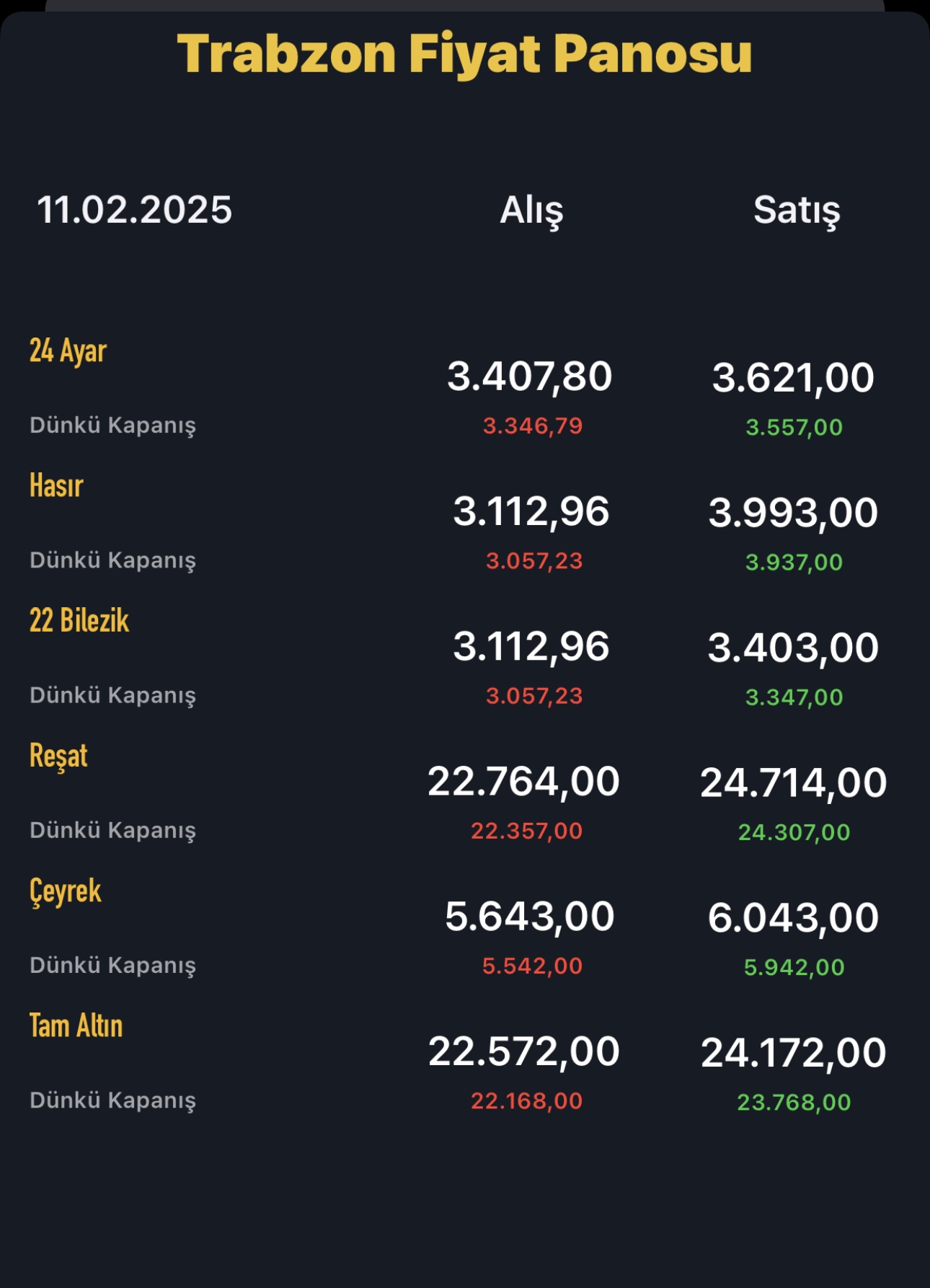The width and height of the screenshot is (930, 1288).
Task: Tap Dünkü Kapanış label under Reşat
Action: [x=112, y=831]
